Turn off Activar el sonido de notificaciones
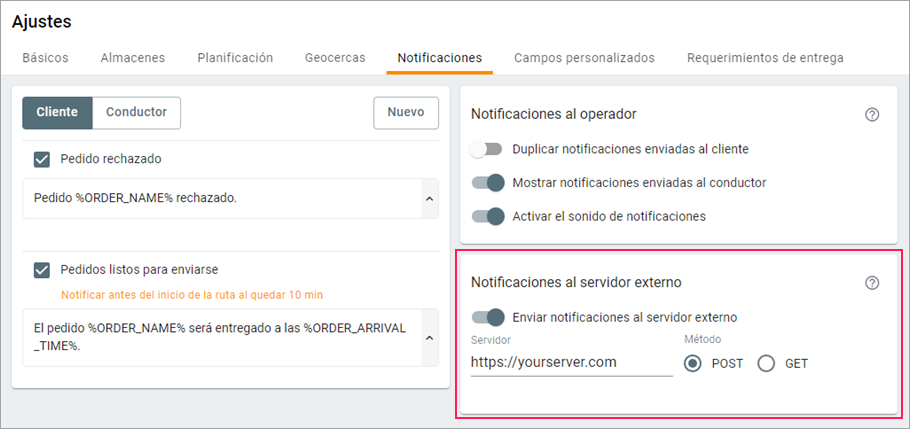 487,216
